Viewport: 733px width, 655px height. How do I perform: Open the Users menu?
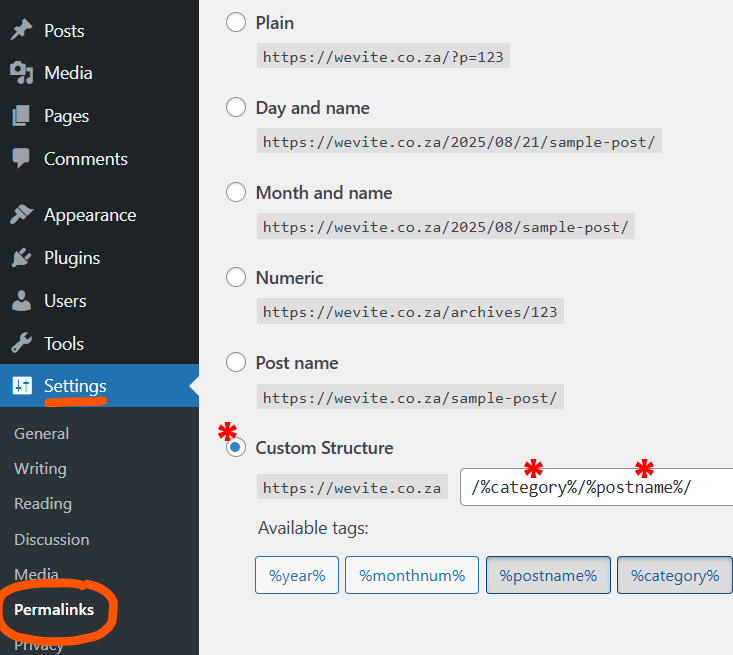coord(65,301)
